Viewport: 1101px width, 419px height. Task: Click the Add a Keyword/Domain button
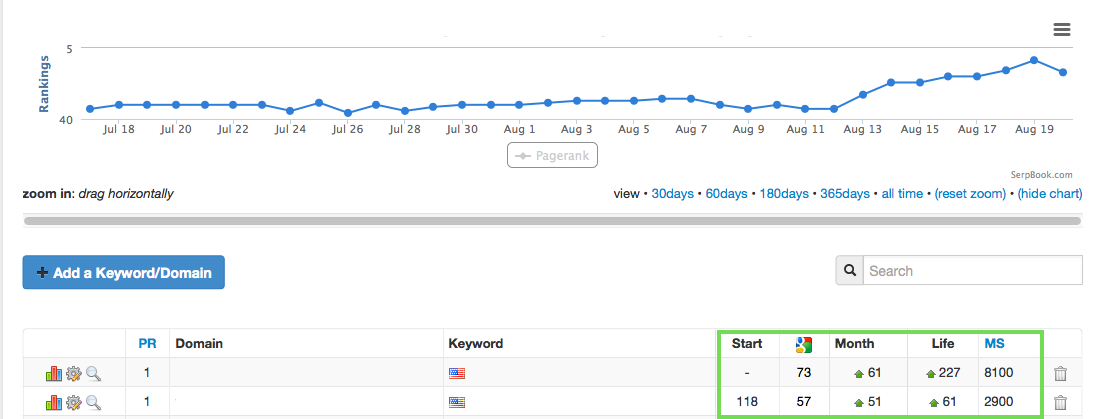(124, 272)
